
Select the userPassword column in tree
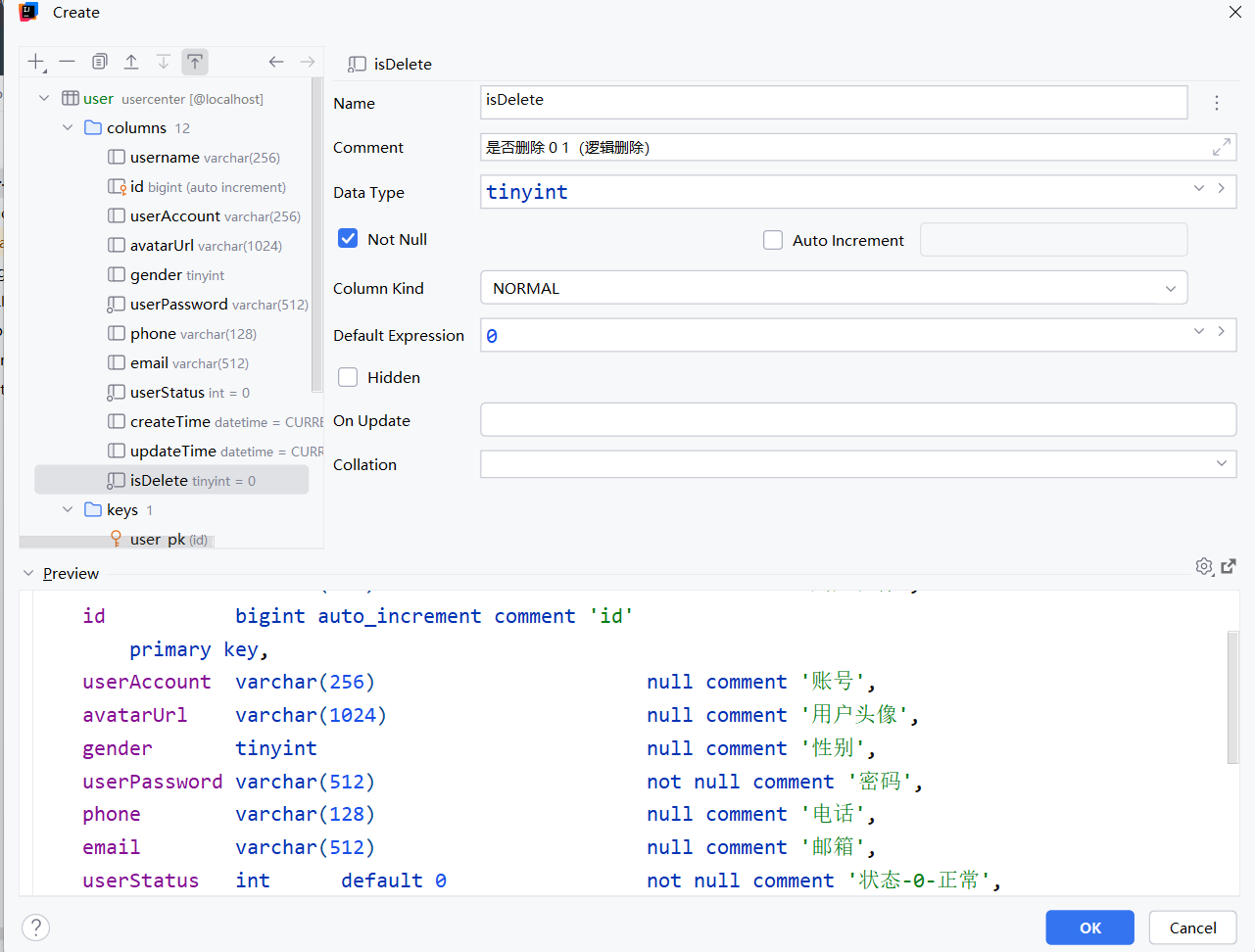178,305
